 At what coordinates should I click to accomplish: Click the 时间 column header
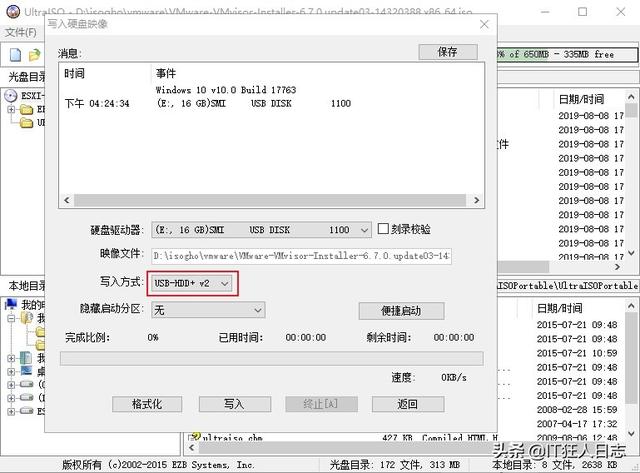click(x=74, y=73)
